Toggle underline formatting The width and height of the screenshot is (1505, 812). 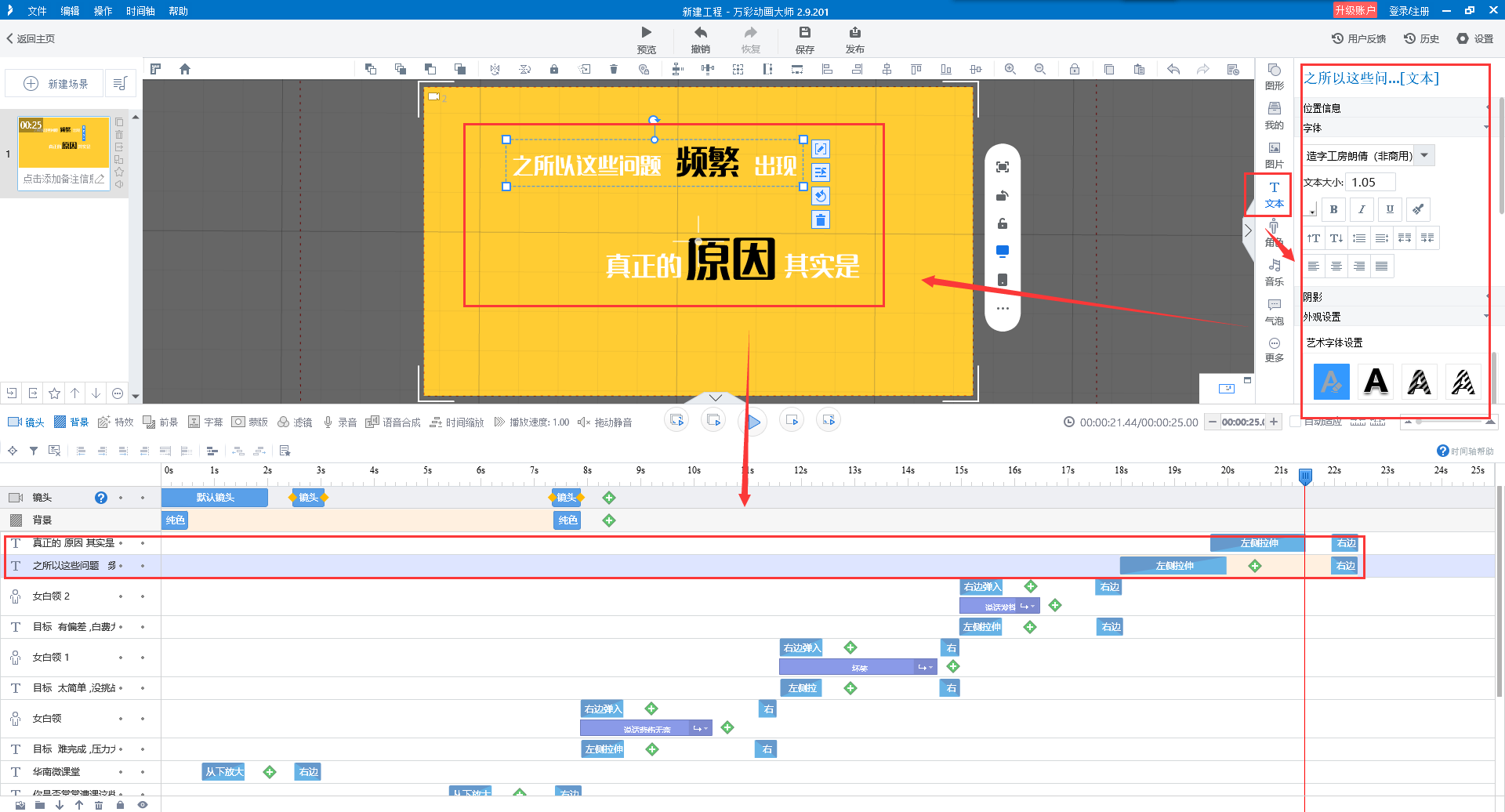click(x=1390, y=209)
